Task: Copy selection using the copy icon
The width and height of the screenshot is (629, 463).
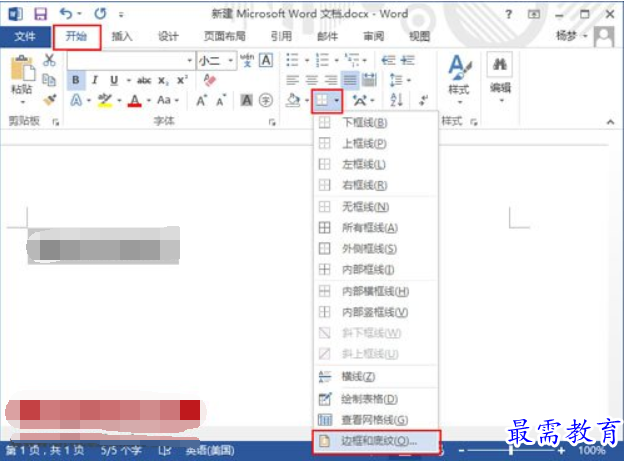Action: (49, 80)
